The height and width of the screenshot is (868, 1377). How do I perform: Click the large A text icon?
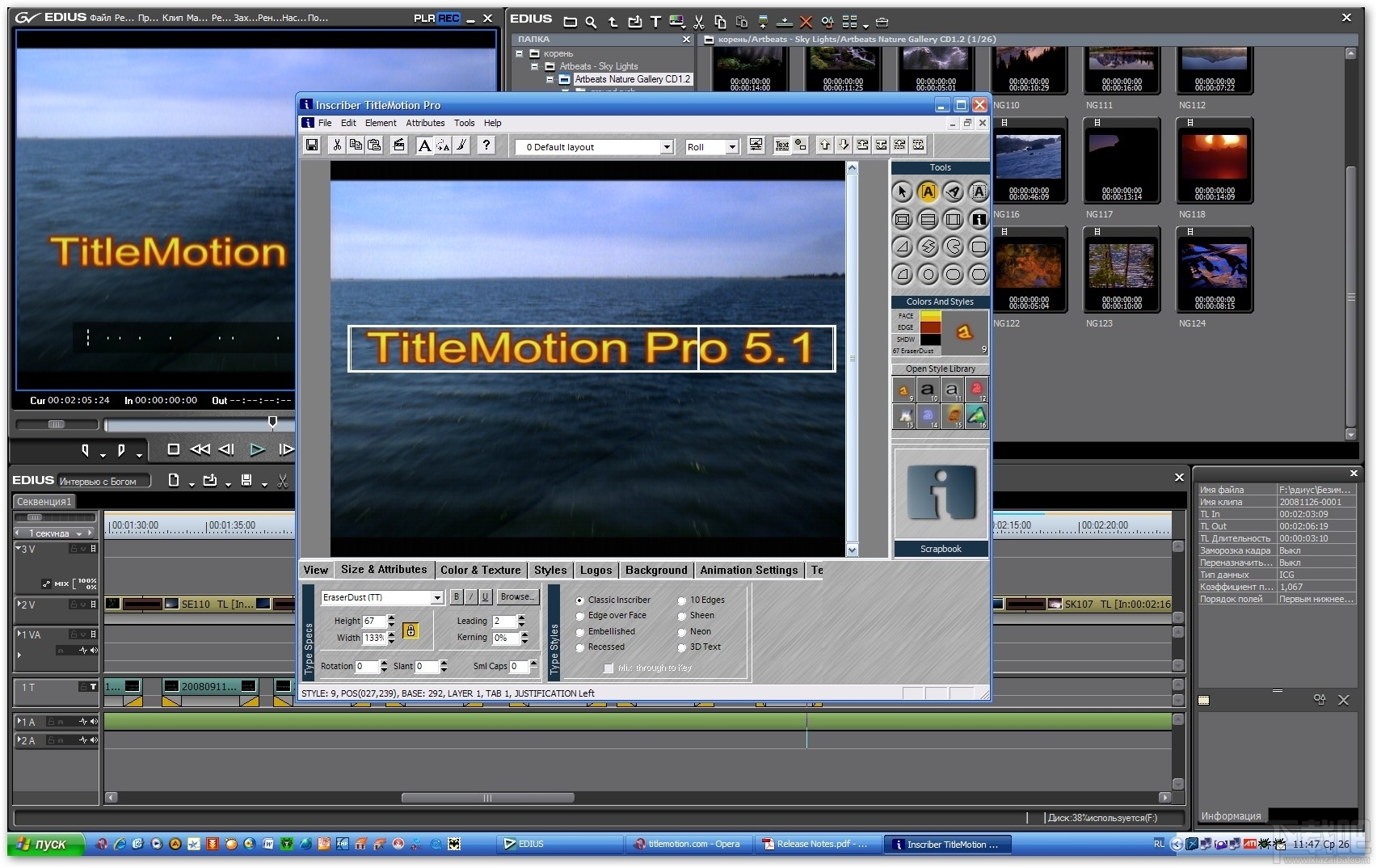[x=424, y=145]
